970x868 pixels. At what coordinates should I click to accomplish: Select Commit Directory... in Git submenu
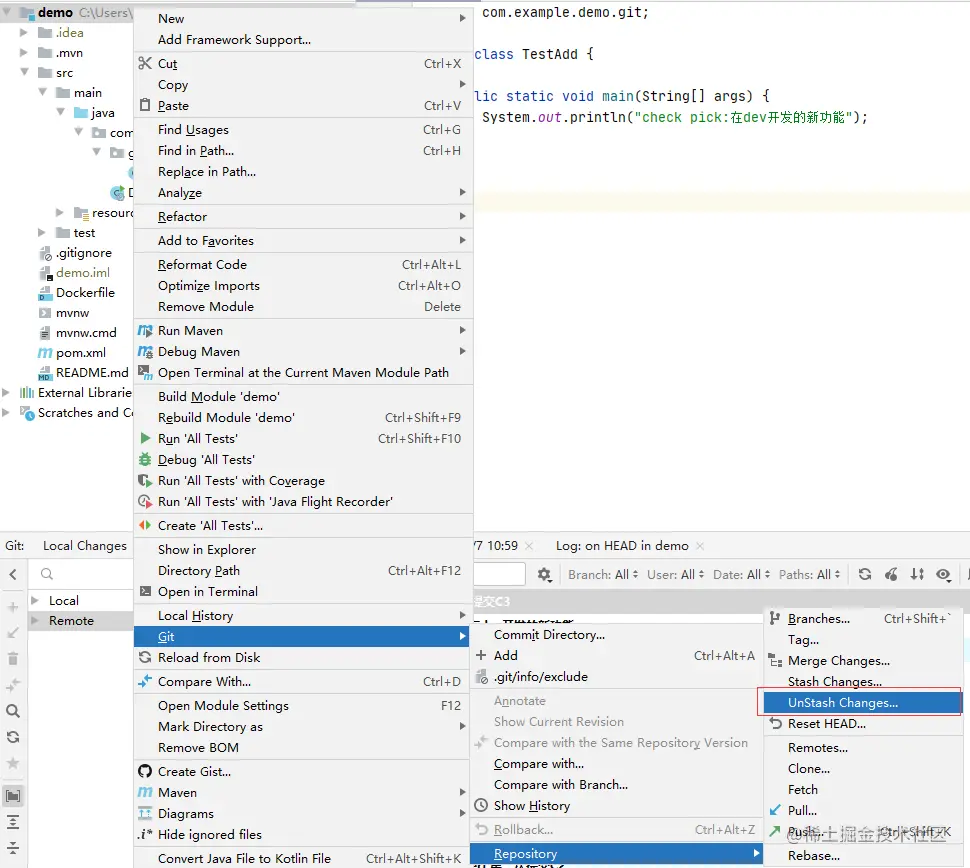point(616,634)
